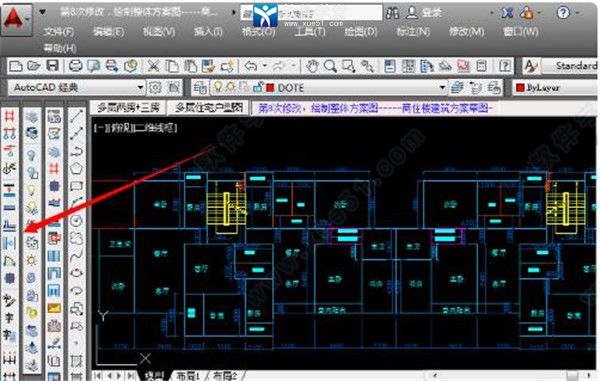Image resolution: width=600 pixels, height=381 pixels.
Task: Open the DOTE layer dropdown list
Action: (442, 88)
